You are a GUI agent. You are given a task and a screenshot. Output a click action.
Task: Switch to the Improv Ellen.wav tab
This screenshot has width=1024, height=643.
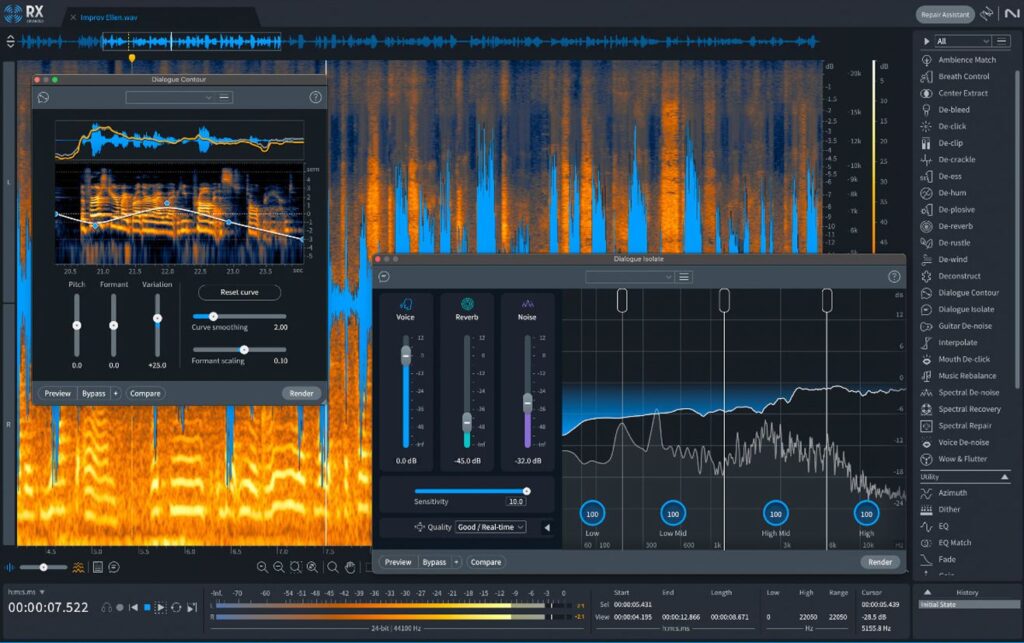click(x=110, y=16)
